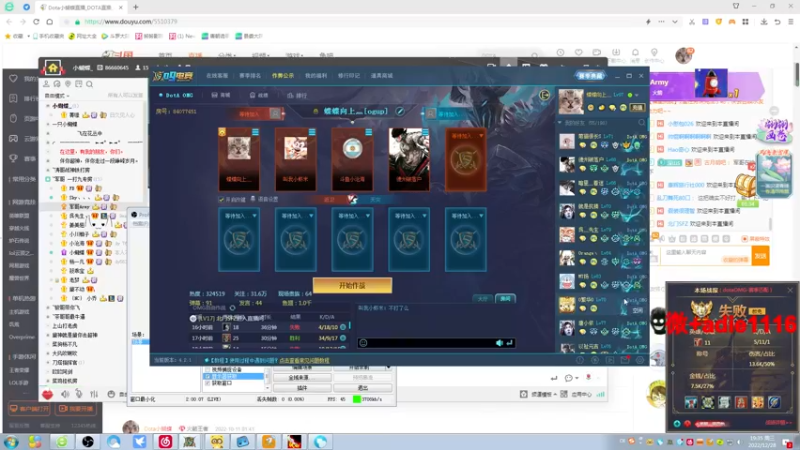The height and width of the screenshot is (450, 800).
Task: Search friends with the magnifier in the friends panel
Action: [642, 123]
